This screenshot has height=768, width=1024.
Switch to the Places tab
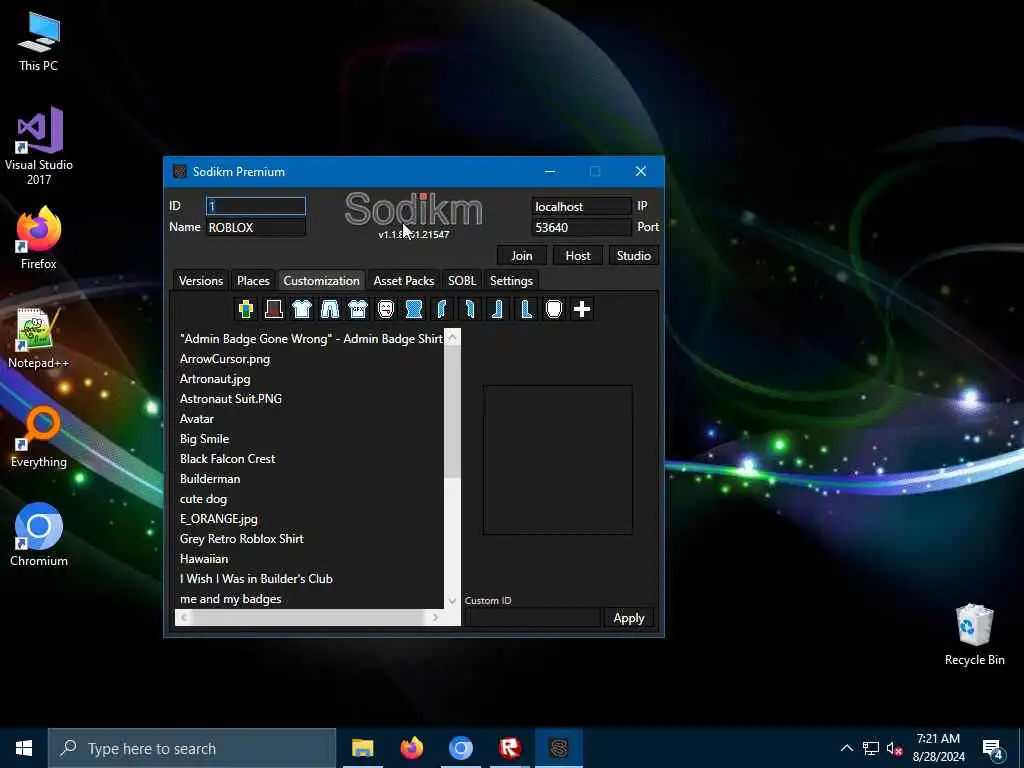pyautogui.click(x=253, y=281)
